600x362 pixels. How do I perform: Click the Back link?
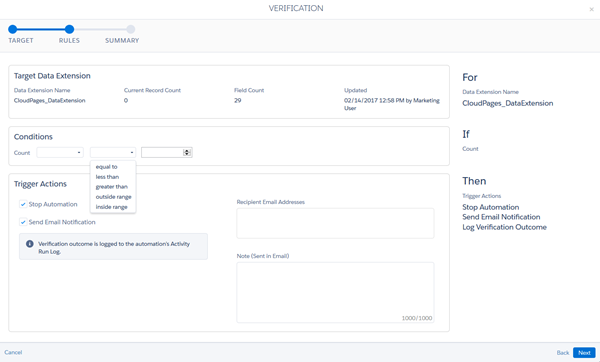(562, 353)
